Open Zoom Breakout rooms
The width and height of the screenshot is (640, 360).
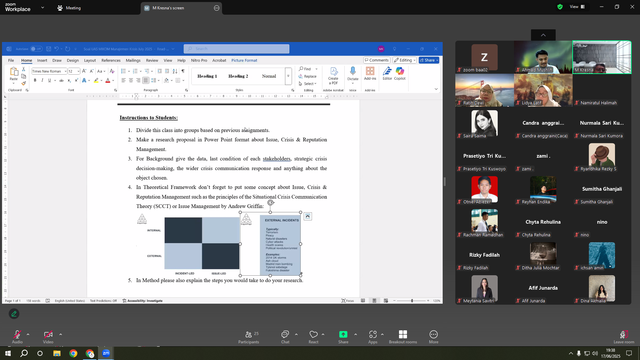[403, 337]
